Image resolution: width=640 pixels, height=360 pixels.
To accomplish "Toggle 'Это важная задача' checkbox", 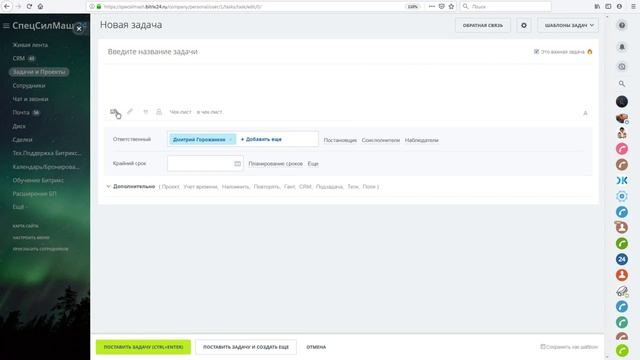I will tap(536, 51).
